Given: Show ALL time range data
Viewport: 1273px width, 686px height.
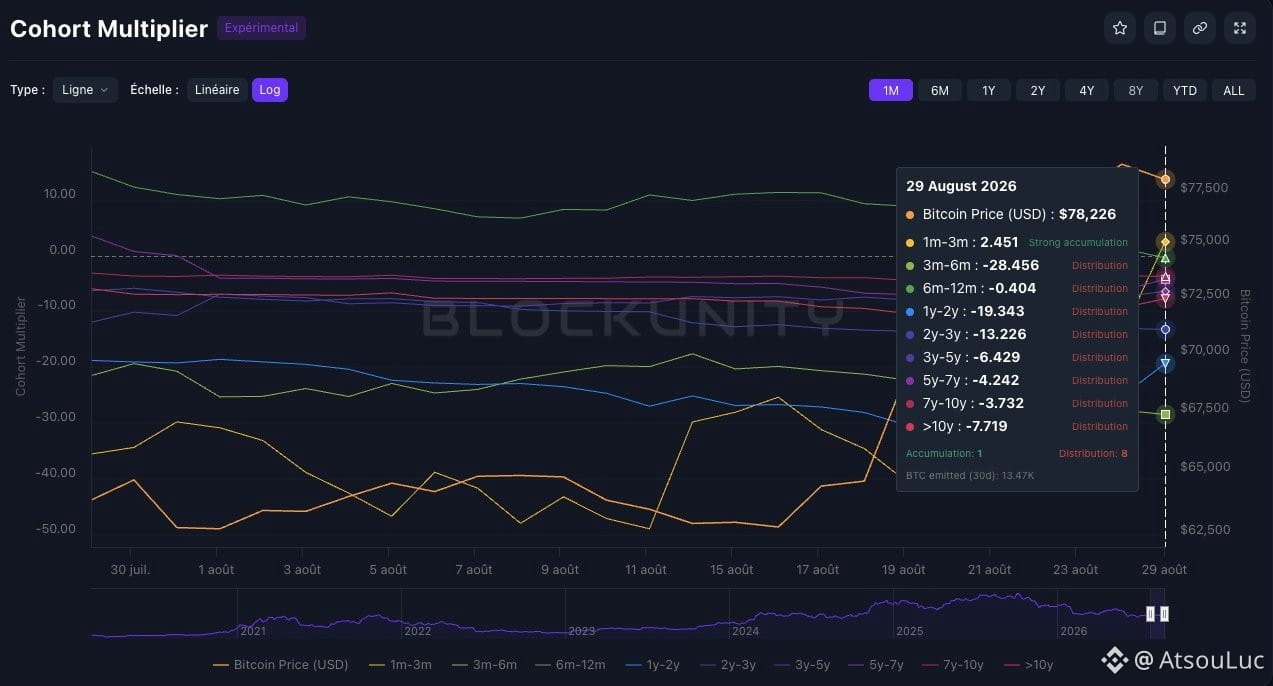Looking at the screenshot, I should 1234,90.
